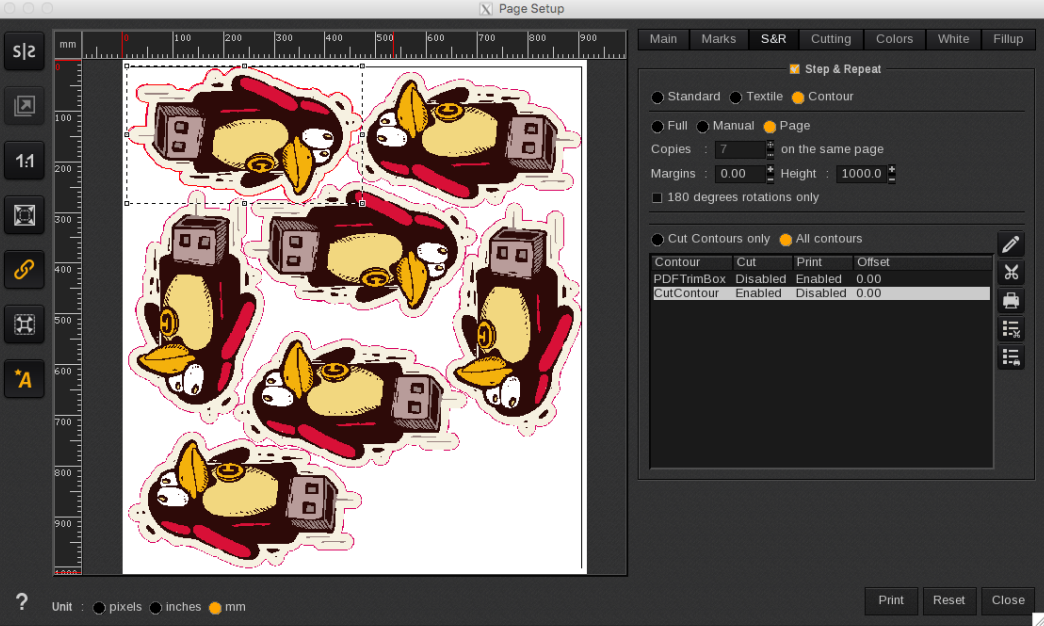Click the Reset button

948,600
